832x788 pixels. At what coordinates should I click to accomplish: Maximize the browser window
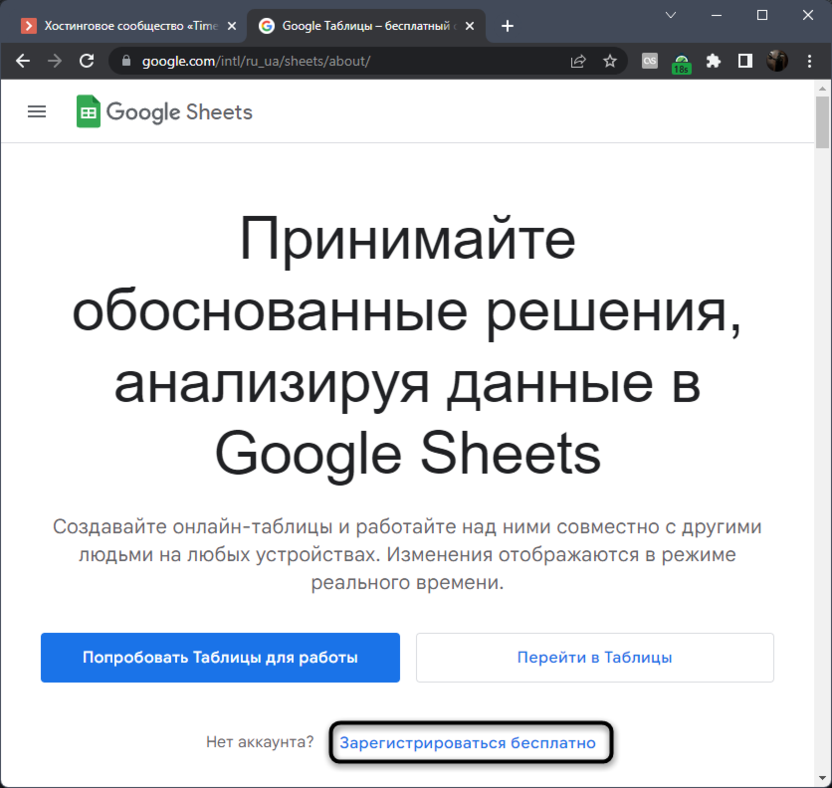tap(762, 15)
